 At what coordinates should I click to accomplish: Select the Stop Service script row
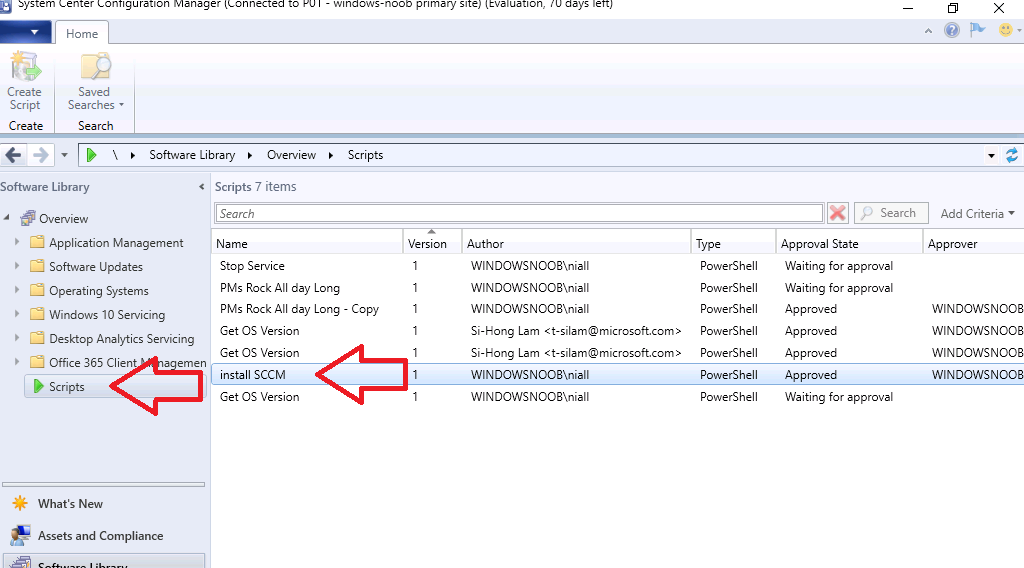point(618,266)
